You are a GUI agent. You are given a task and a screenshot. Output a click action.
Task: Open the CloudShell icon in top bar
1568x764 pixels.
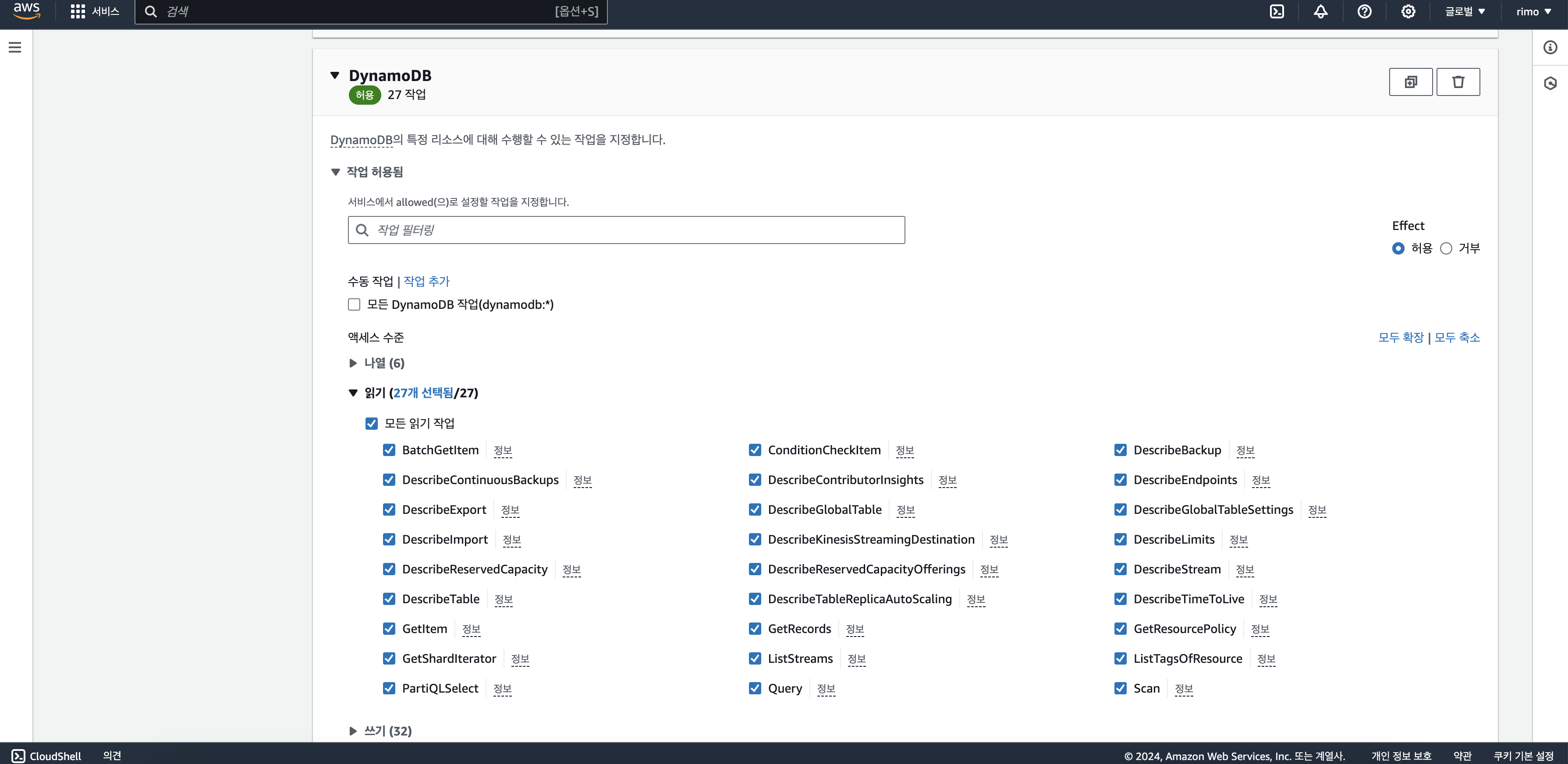[x=1277, y=11]
